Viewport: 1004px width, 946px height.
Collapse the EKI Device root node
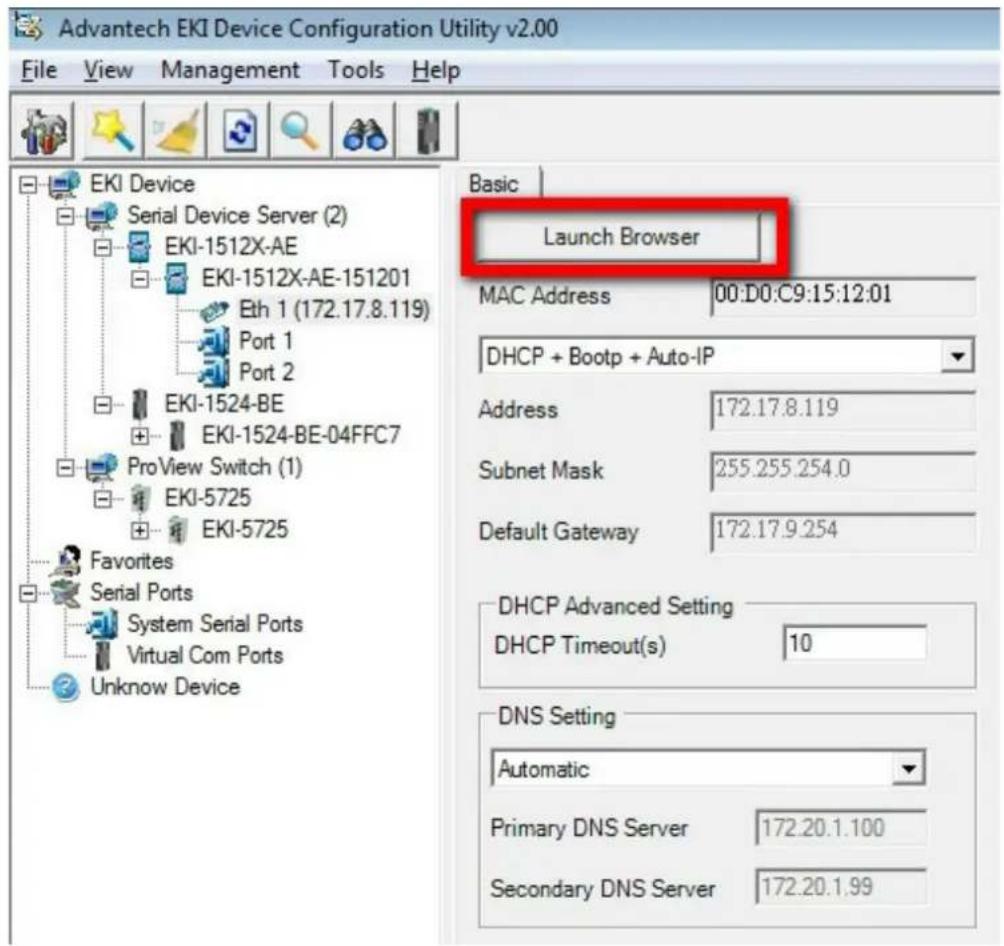28,185
